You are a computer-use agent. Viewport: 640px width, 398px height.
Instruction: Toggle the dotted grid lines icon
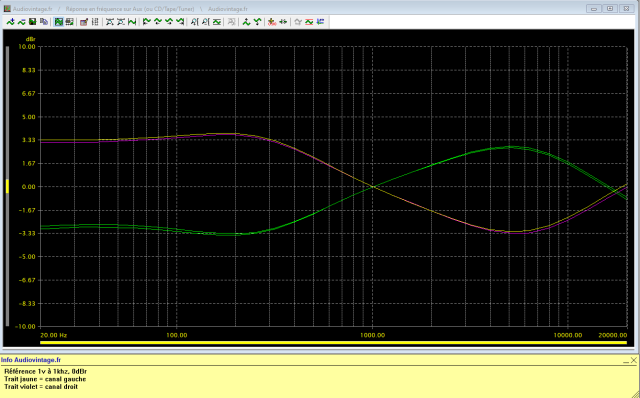tap(95, 22)
